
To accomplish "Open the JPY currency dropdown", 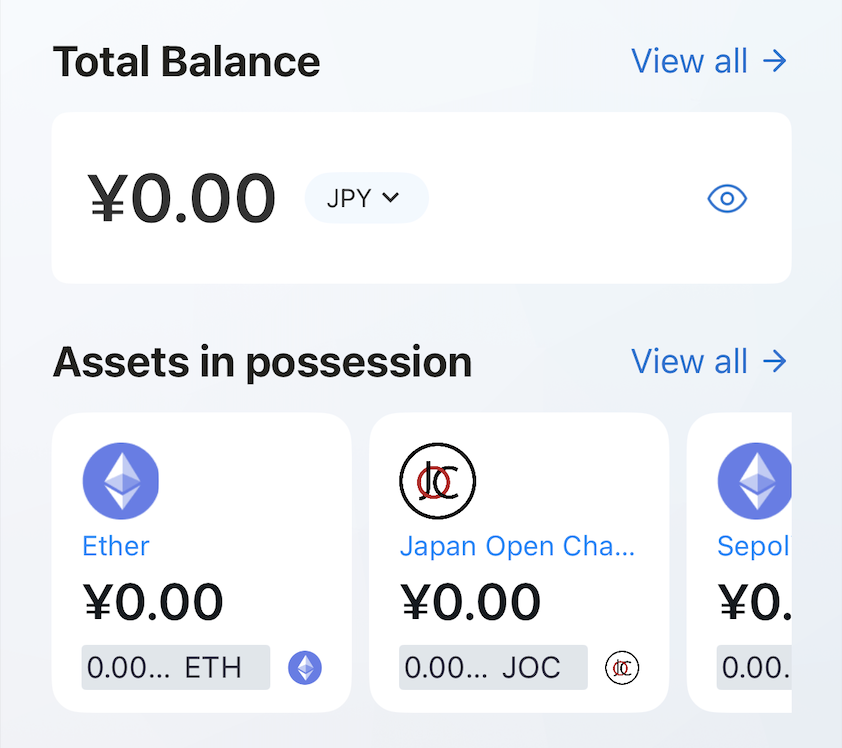I will pos(366,198).
